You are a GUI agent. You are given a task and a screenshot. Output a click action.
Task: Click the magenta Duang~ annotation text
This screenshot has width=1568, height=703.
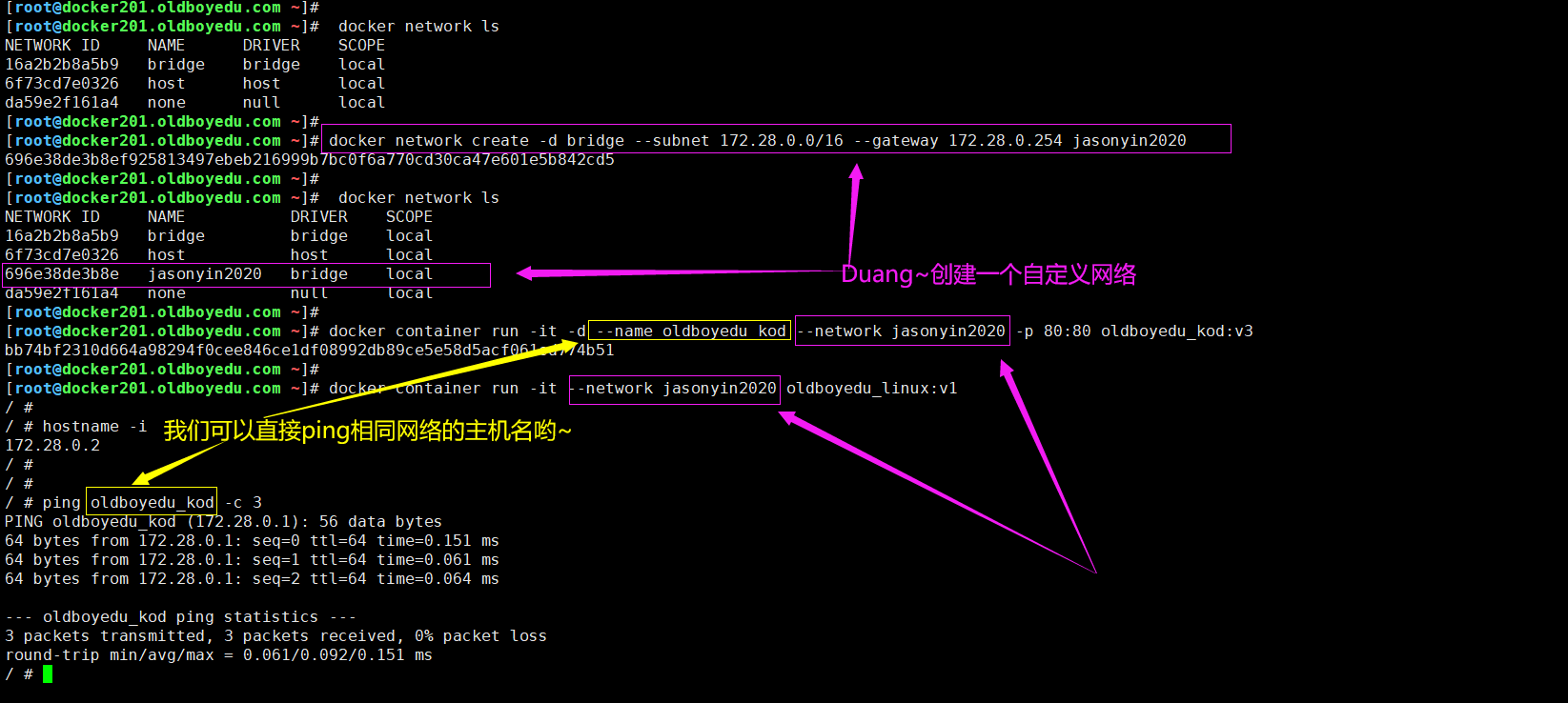[988, 275]
